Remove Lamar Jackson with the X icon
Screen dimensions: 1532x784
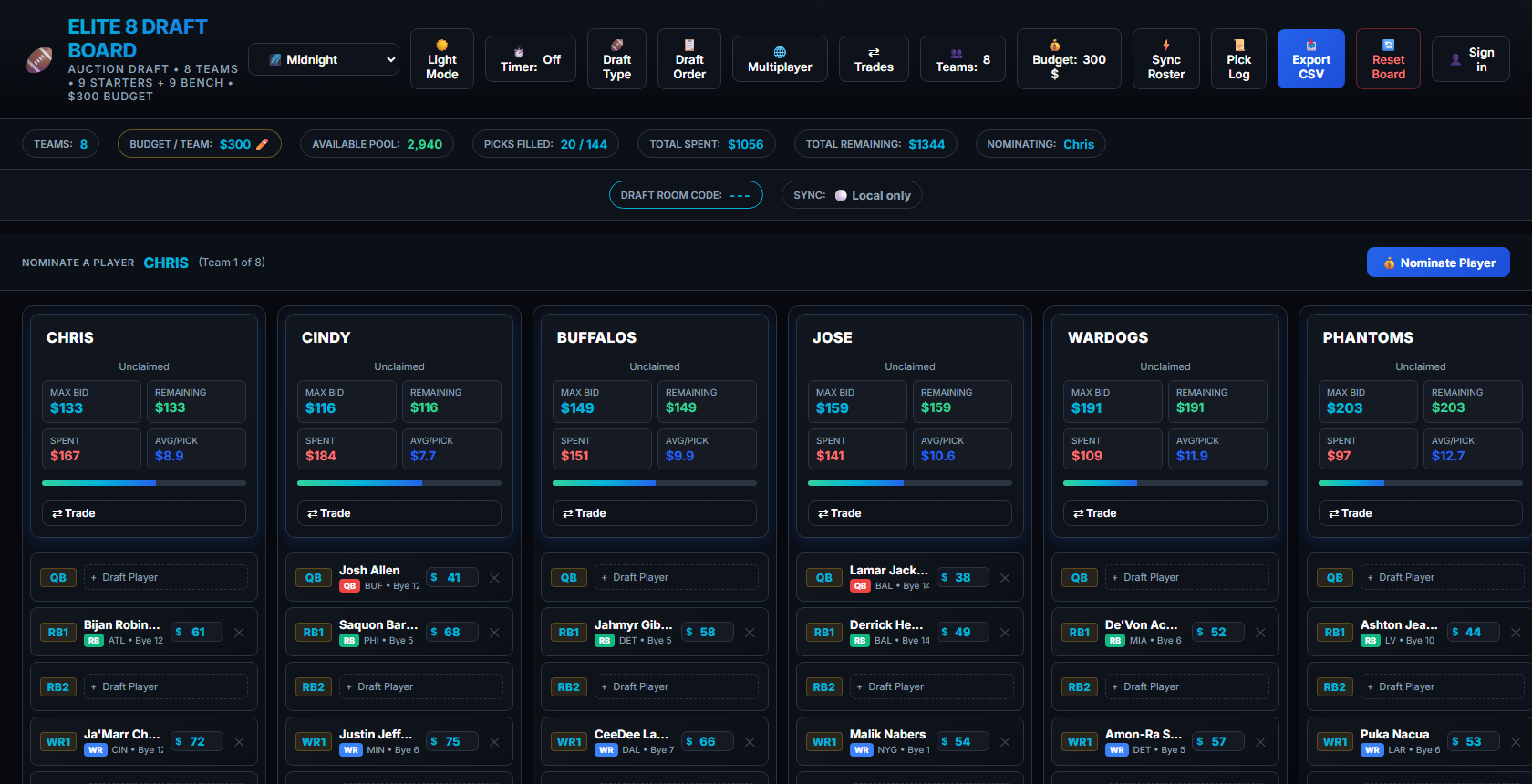1005,578
